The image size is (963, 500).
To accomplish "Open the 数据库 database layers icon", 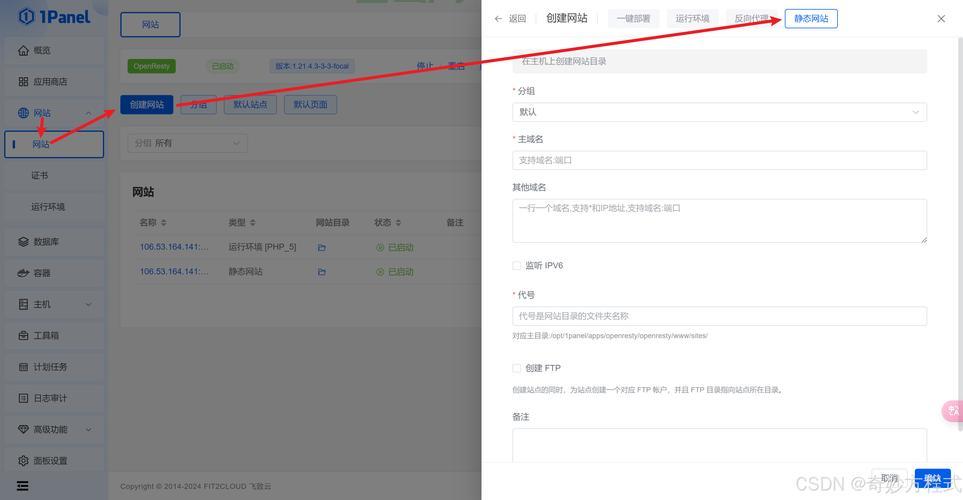I will (23, 241).
